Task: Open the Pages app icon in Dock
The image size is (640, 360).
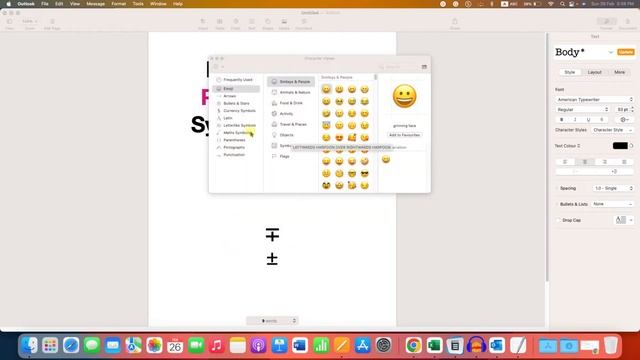Action: pos(342,346)
